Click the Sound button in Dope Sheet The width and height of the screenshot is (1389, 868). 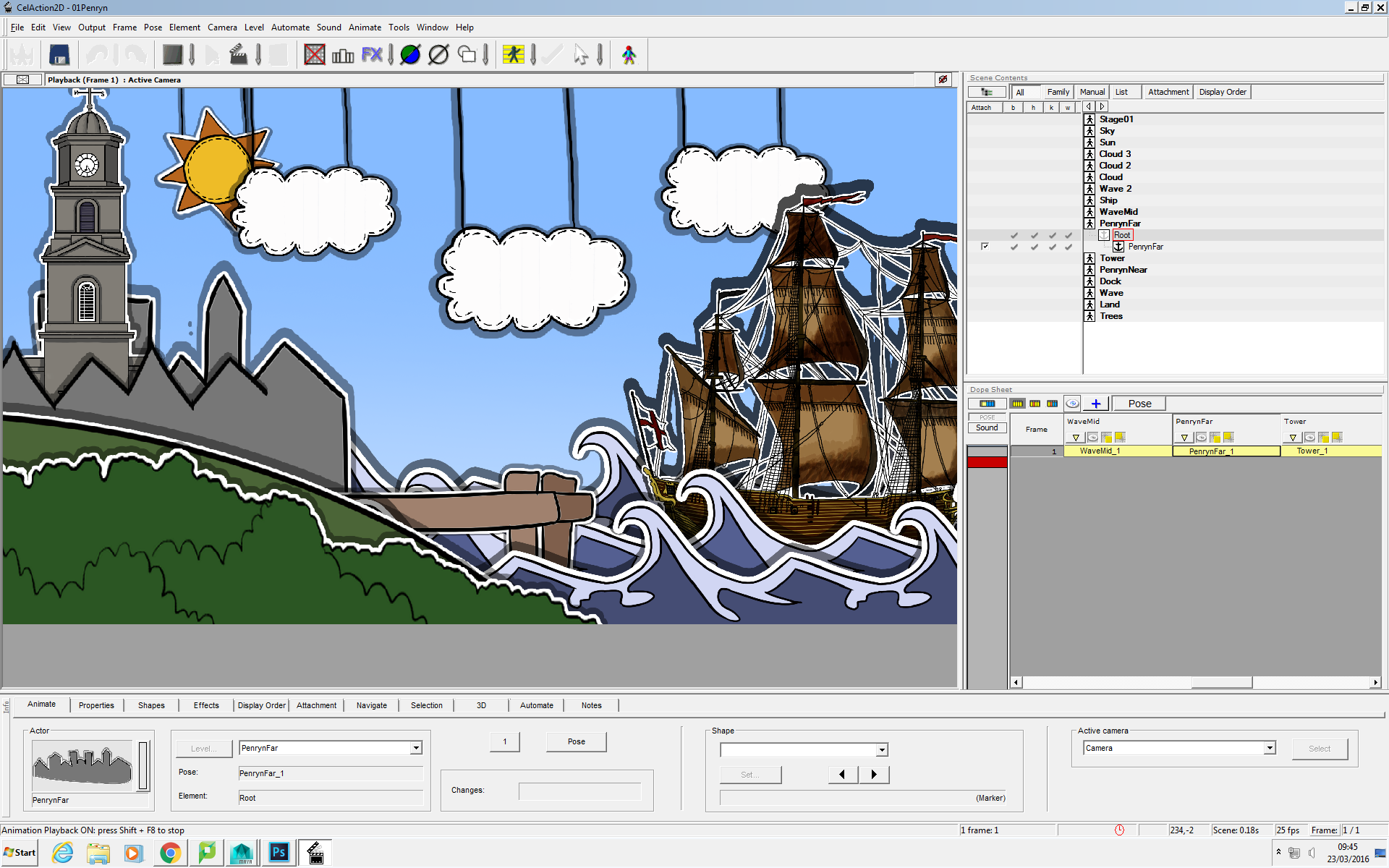pos(987,427)
